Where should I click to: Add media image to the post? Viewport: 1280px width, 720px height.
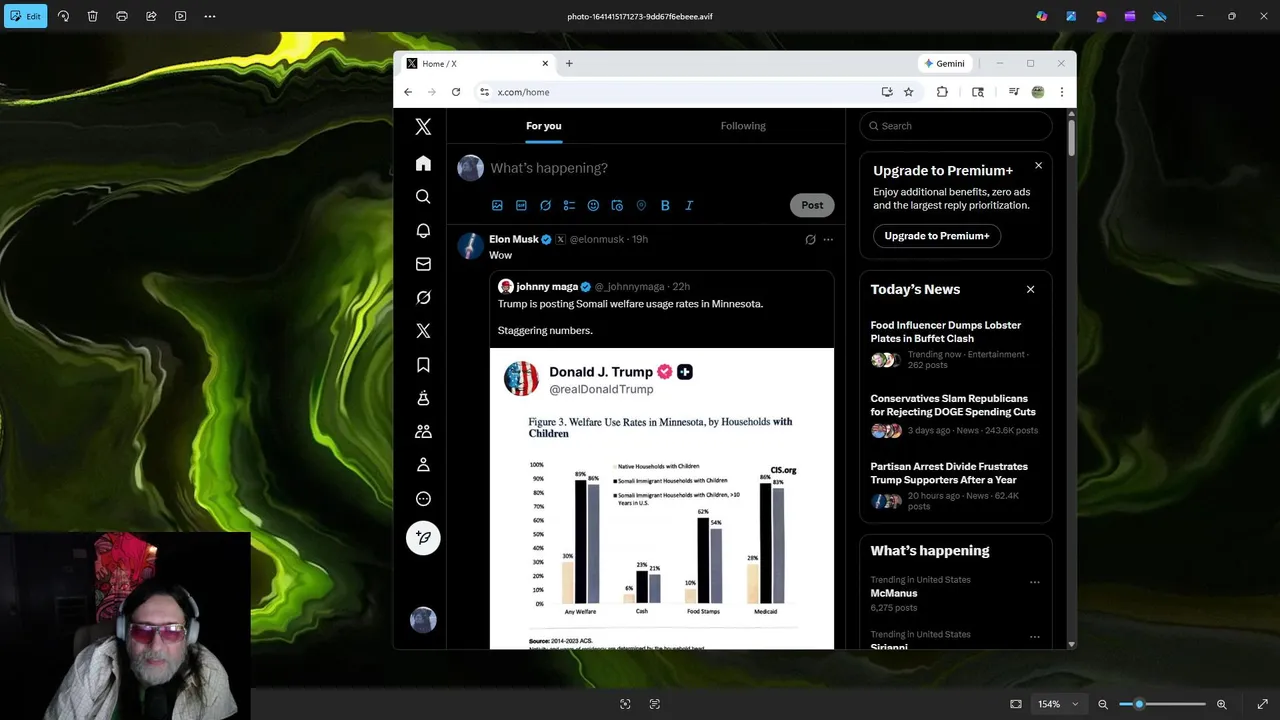pos(497,205)
